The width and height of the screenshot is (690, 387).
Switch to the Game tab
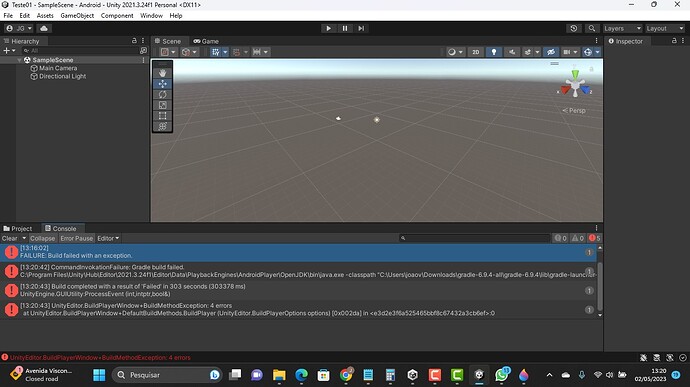206,41
